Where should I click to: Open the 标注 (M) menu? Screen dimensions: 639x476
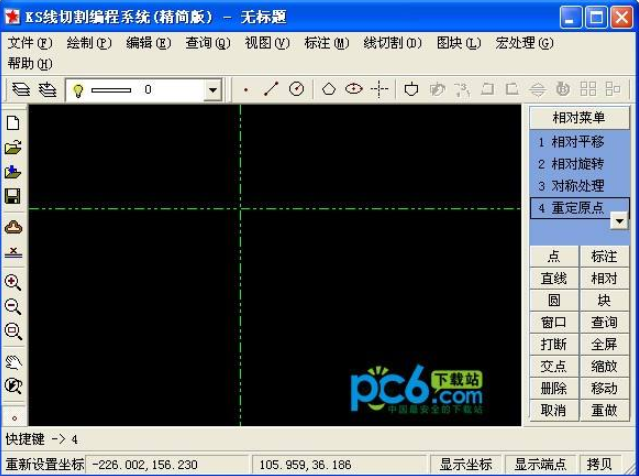coord(326,43)
